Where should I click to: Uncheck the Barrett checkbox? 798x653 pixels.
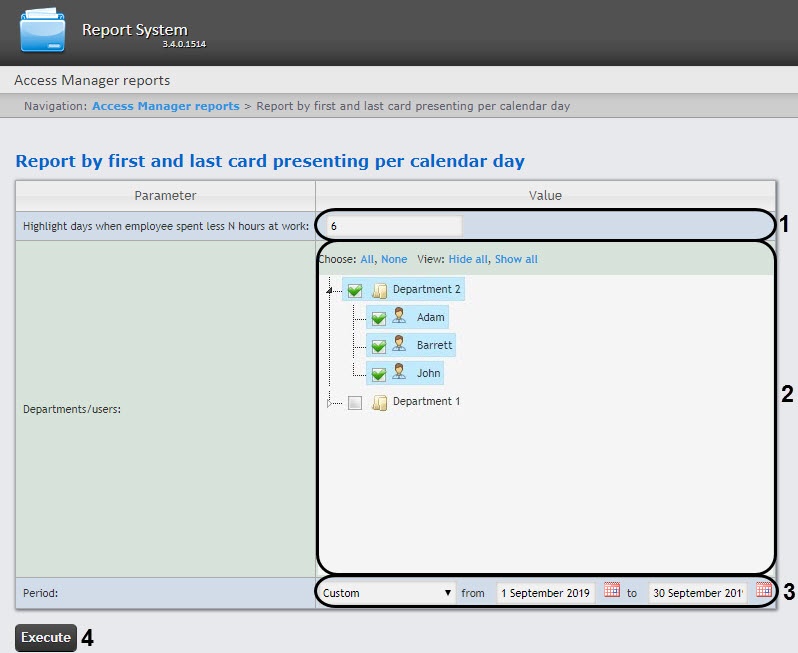(x=378, y=347)
